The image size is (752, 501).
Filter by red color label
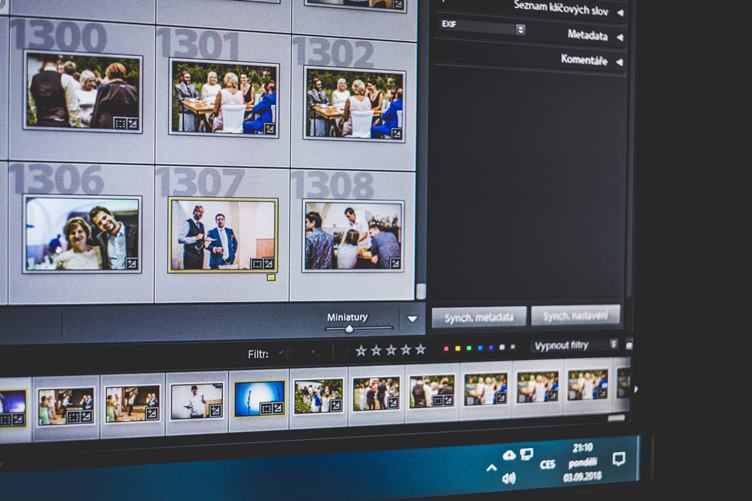pyautogui.click(x=446, y=349)
